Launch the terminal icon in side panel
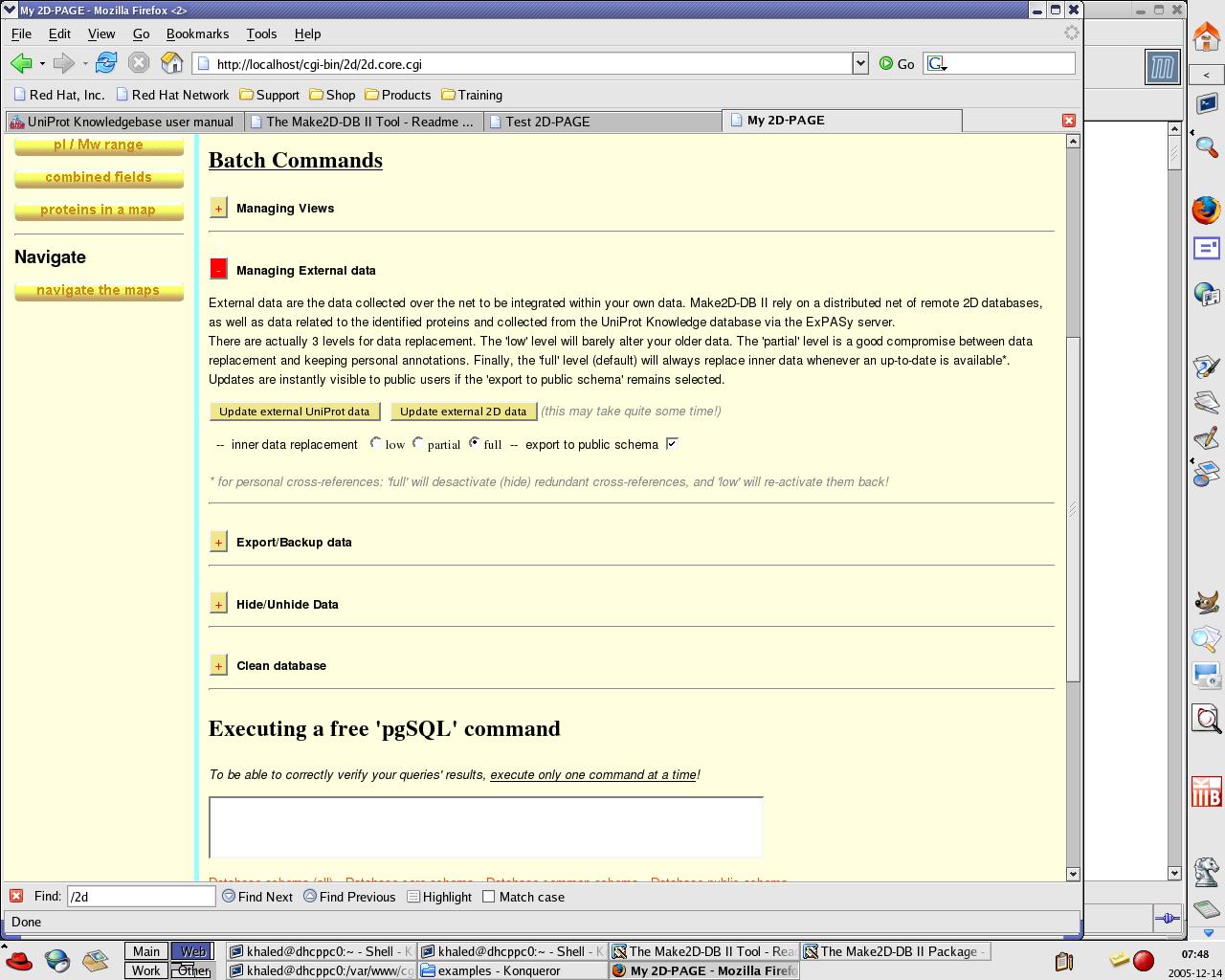Screen dimensions: 1225x980 [1207, 102]
